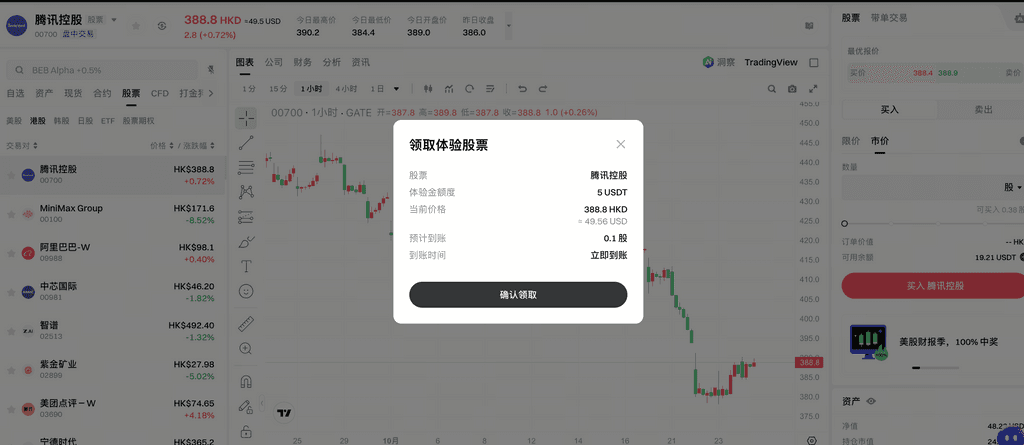Open chart templates icon in toolbar
Screen dimensions: 1024x445
coord(490,88)
